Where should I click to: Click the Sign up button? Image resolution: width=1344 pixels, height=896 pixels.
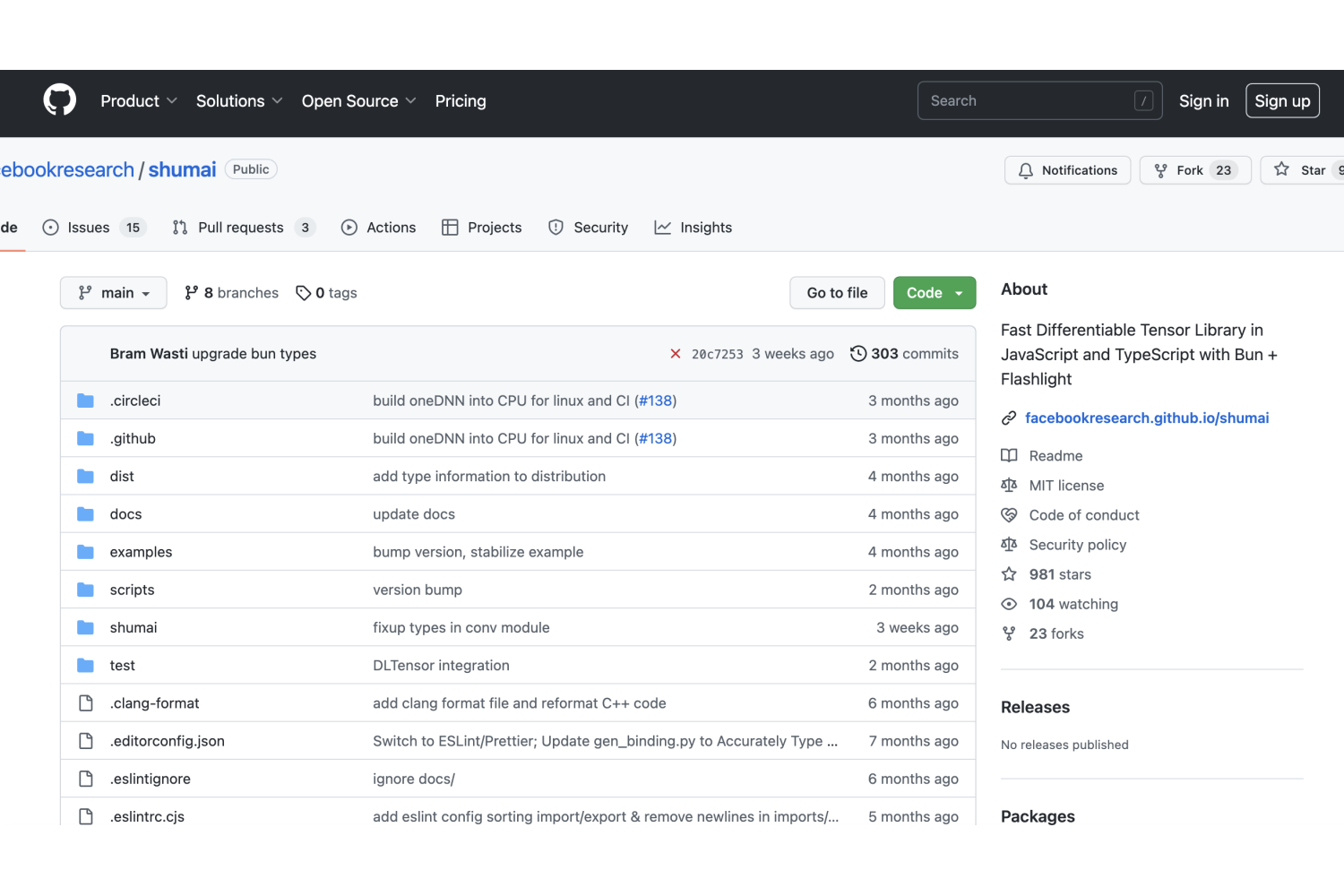1282,101
